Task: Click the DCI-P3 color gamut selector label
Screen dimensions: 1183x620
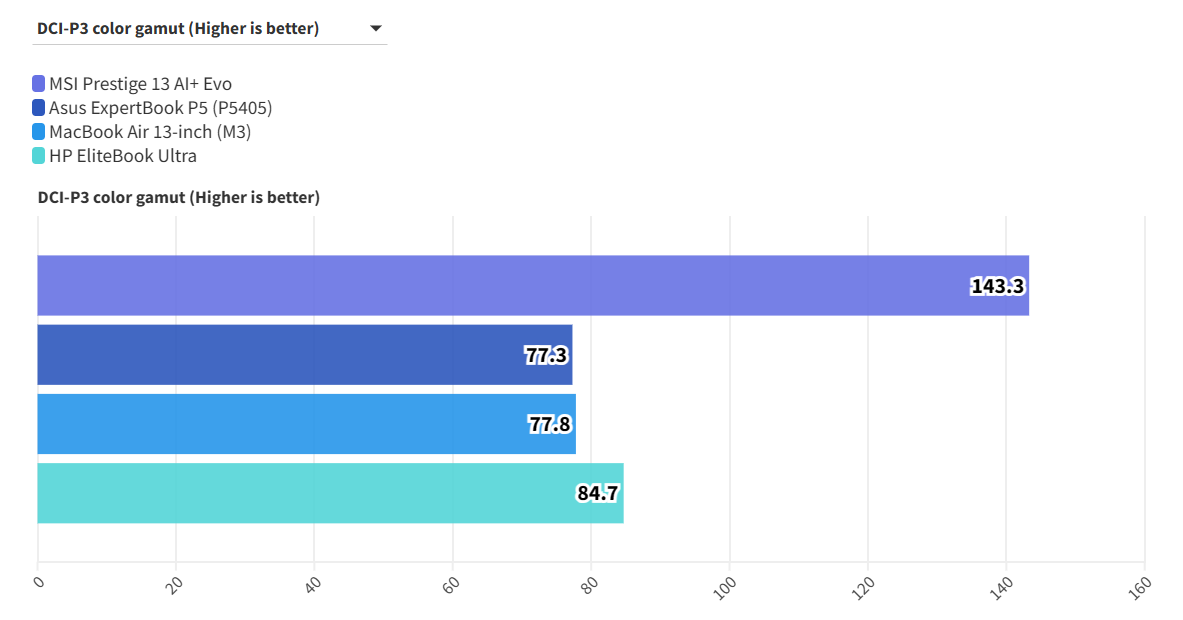Action: pyautogui.click(x=178, y=29)
